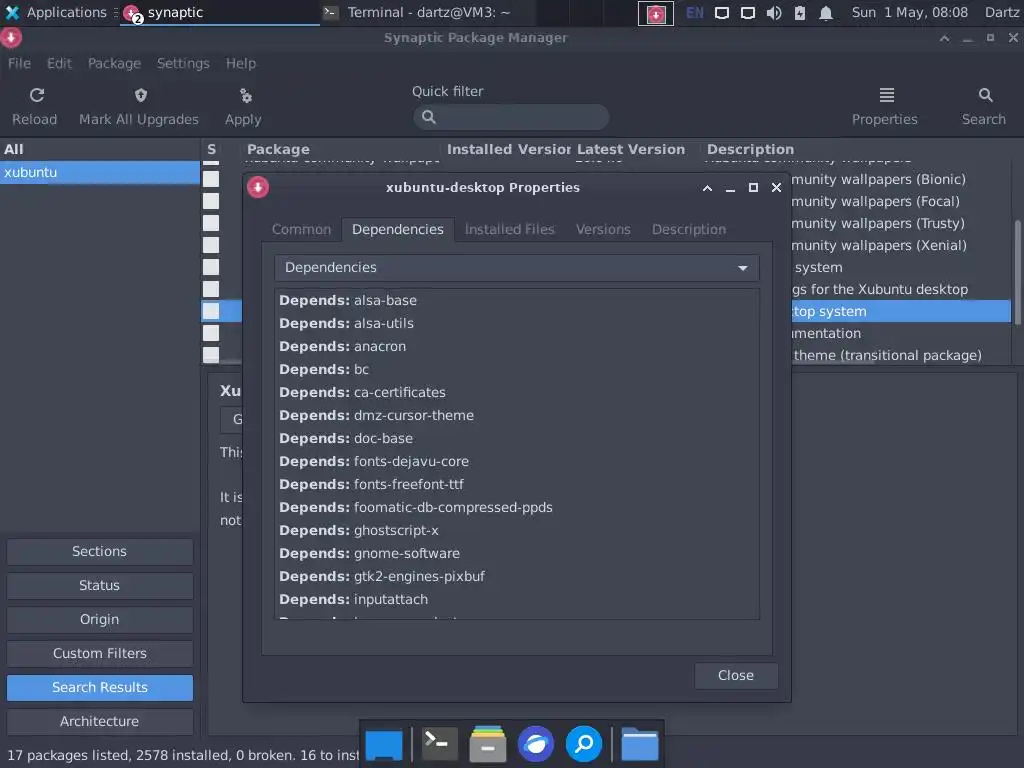
Task: Select xubuntu in the search results list
Action: point(100,172)
